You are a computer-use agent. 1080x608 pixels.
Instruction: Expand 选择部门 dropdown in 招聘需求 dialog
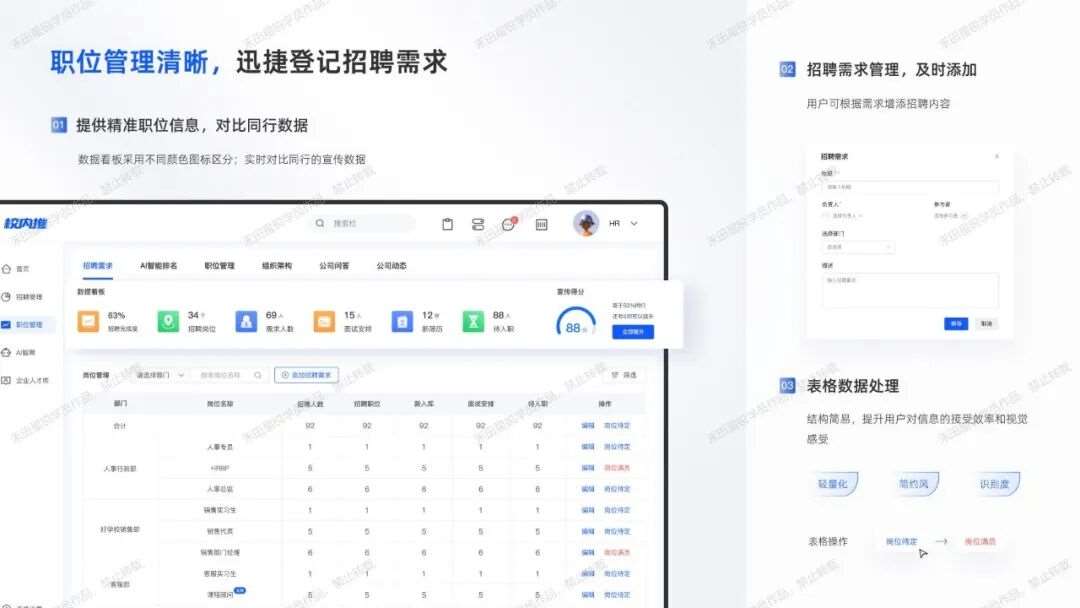point(858,246)
